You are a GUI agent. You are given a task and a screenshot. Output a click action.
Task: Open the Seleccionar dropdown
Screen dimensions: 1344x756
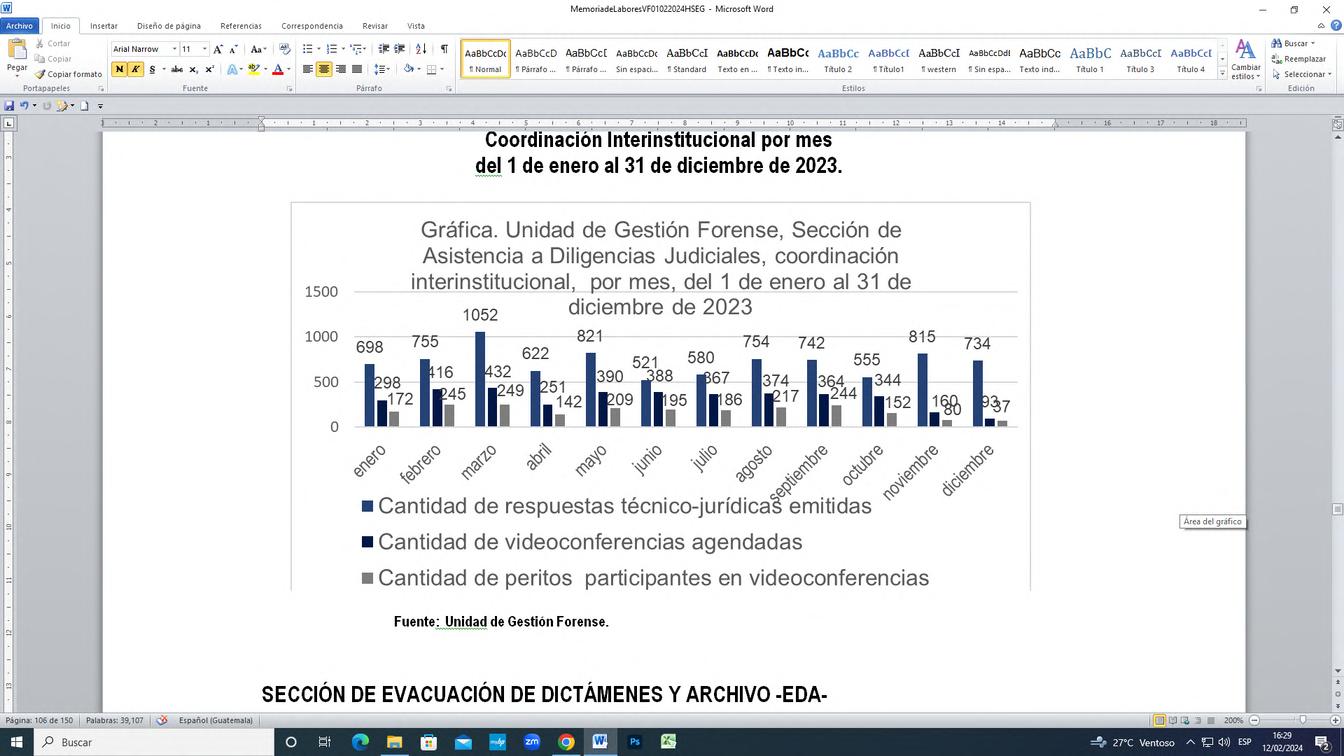(1300, 74)
